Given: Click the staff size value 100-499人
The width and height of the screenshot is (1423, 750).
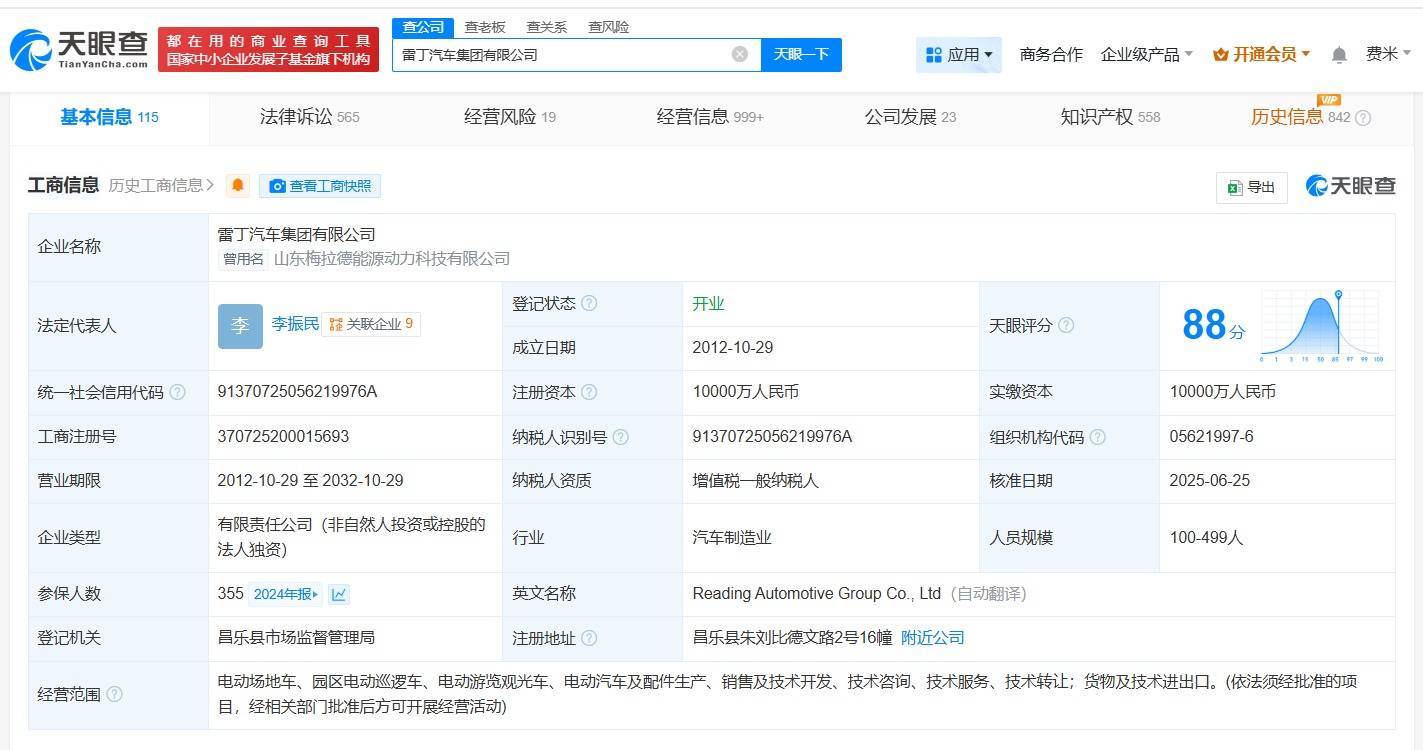Looking at the screenshot, I should 1206,538.
